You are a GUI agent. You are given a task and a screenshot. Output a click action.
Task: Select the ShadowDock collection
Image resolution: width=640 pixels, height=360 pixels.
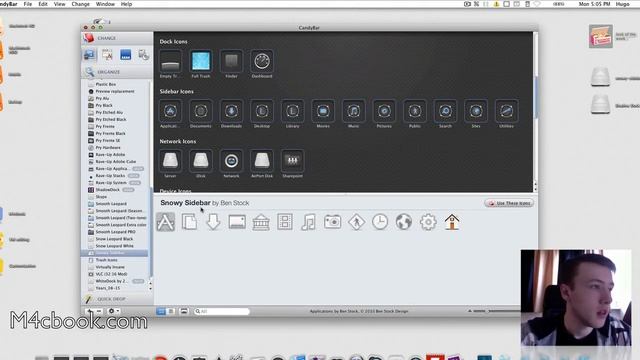pyautogui.click(x=116, y=190)
